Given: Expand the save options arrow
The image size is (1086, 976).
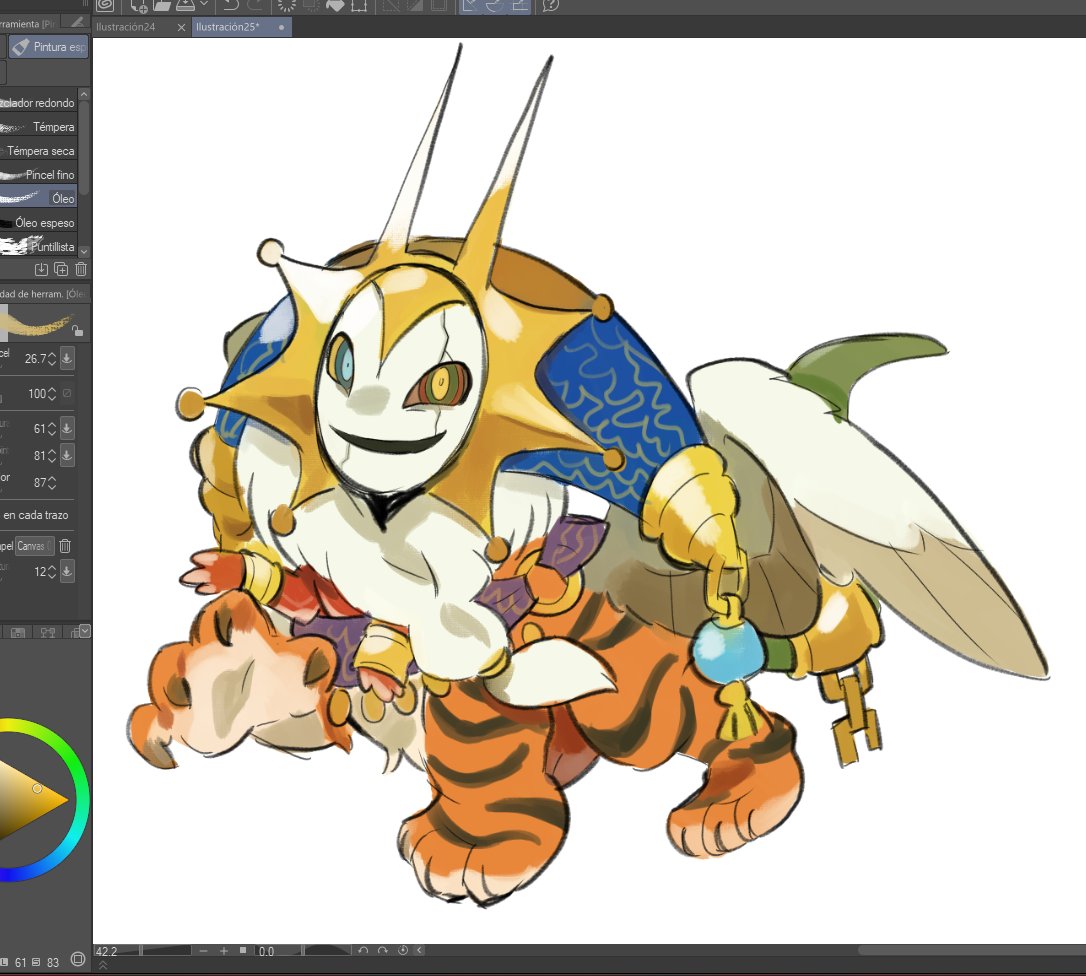Looking at the screenshot, I should pyautogui.click(x=204, y=4).
